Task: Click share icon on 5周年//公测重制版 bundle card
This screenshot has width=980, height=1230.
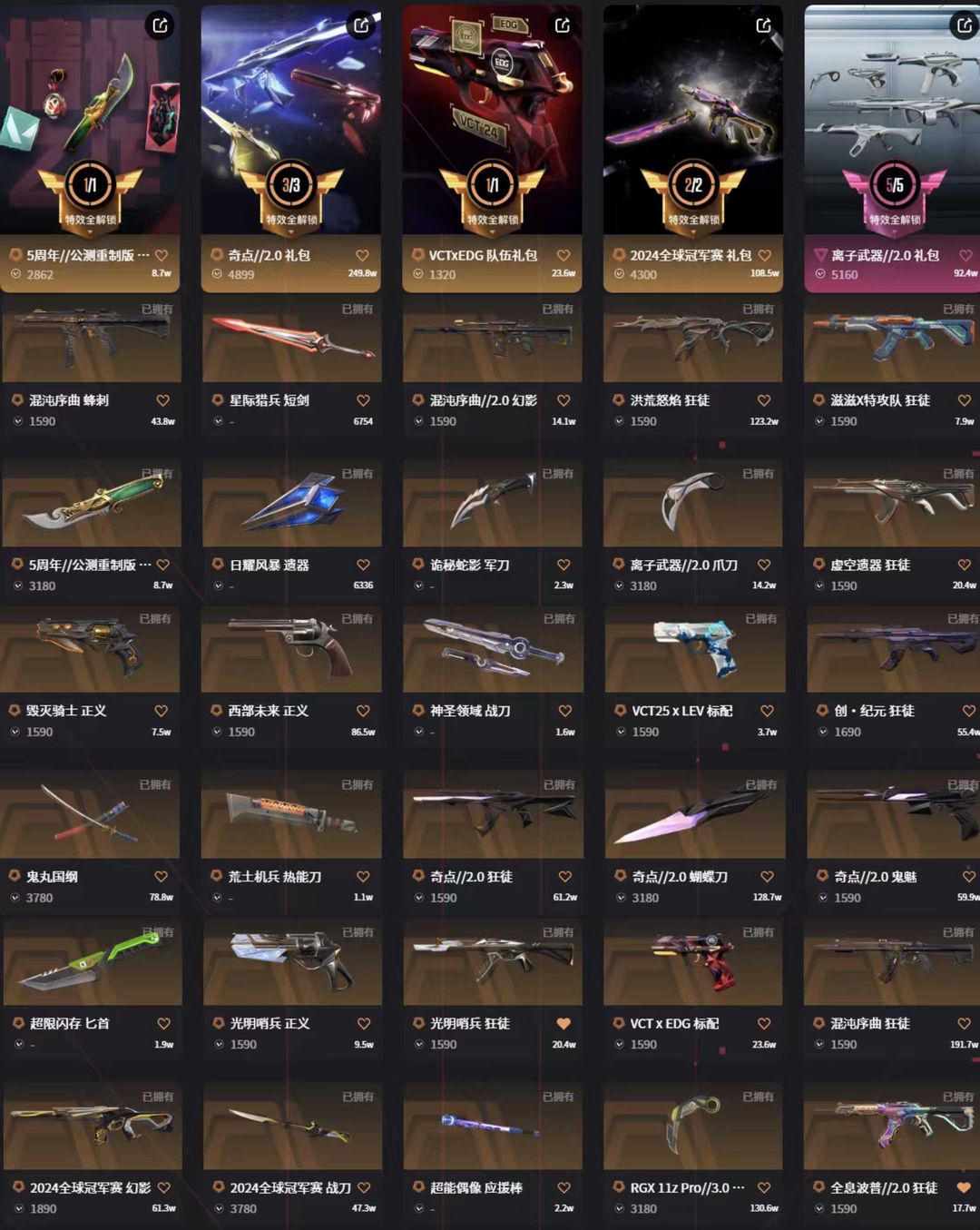Action: pyautogui.click(x=161, y=25)
